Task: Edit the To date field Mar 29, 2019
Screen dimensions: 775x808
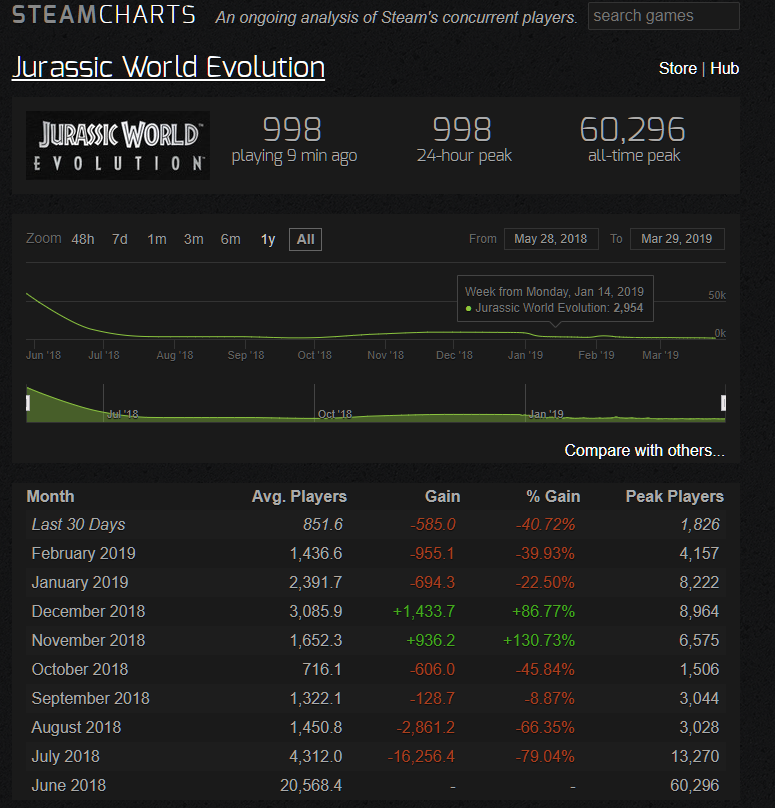Action: [677, 239]
